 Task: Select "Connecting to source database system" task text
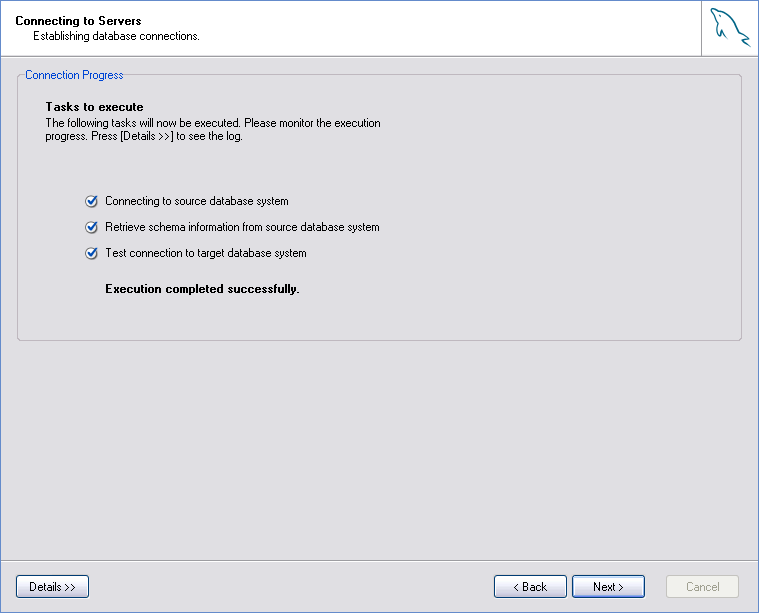point(196,201)
